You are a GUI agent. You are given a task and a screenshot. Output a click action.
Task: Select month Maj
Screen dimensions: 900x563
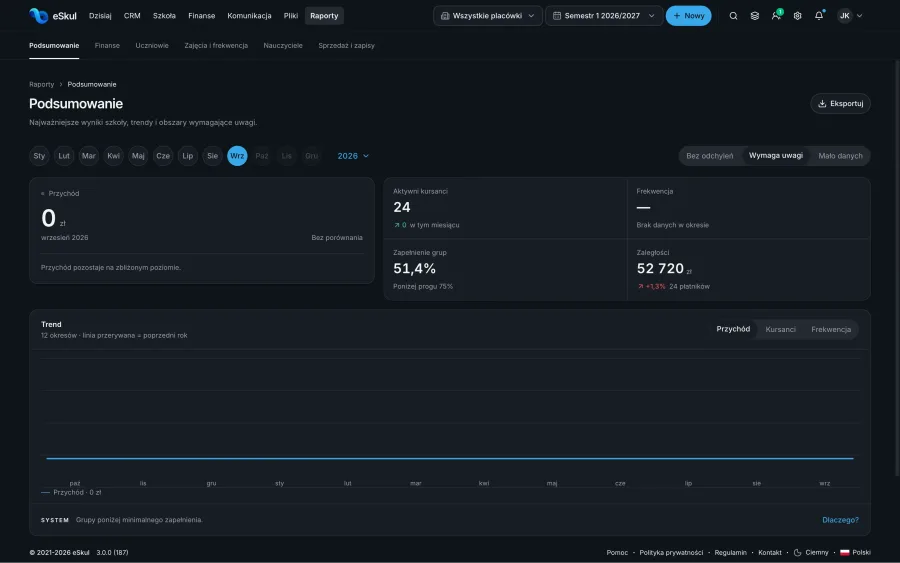click(x=138, y=156)
